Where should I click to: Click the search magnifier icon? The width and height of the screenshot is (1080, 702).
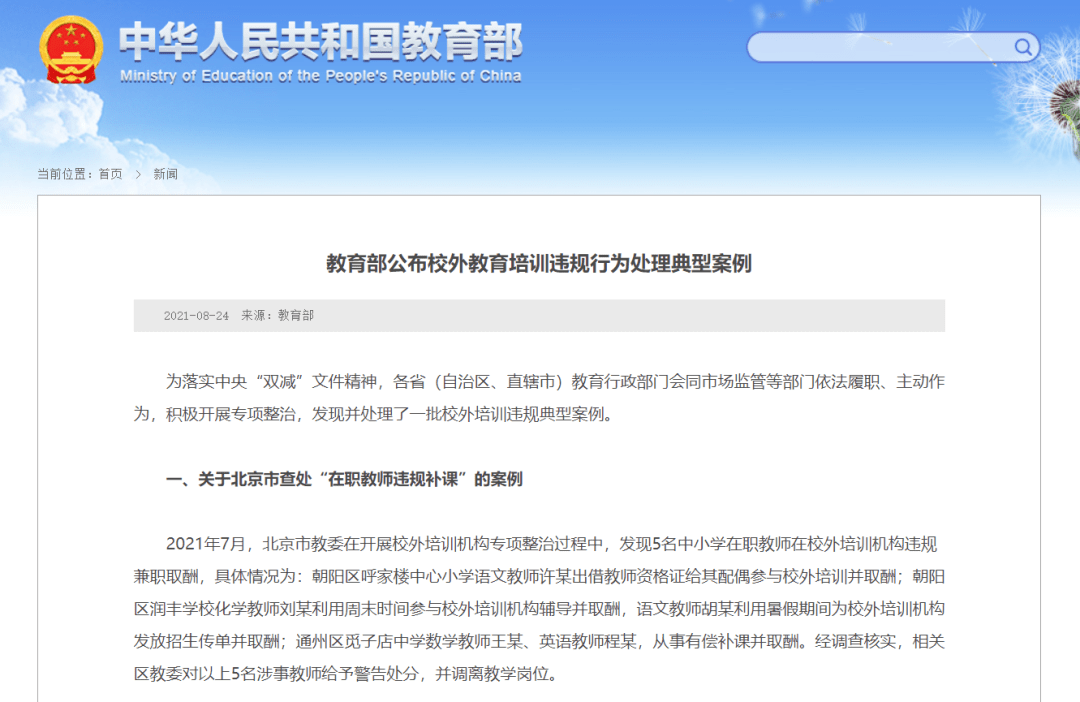tap(1022, 47)
